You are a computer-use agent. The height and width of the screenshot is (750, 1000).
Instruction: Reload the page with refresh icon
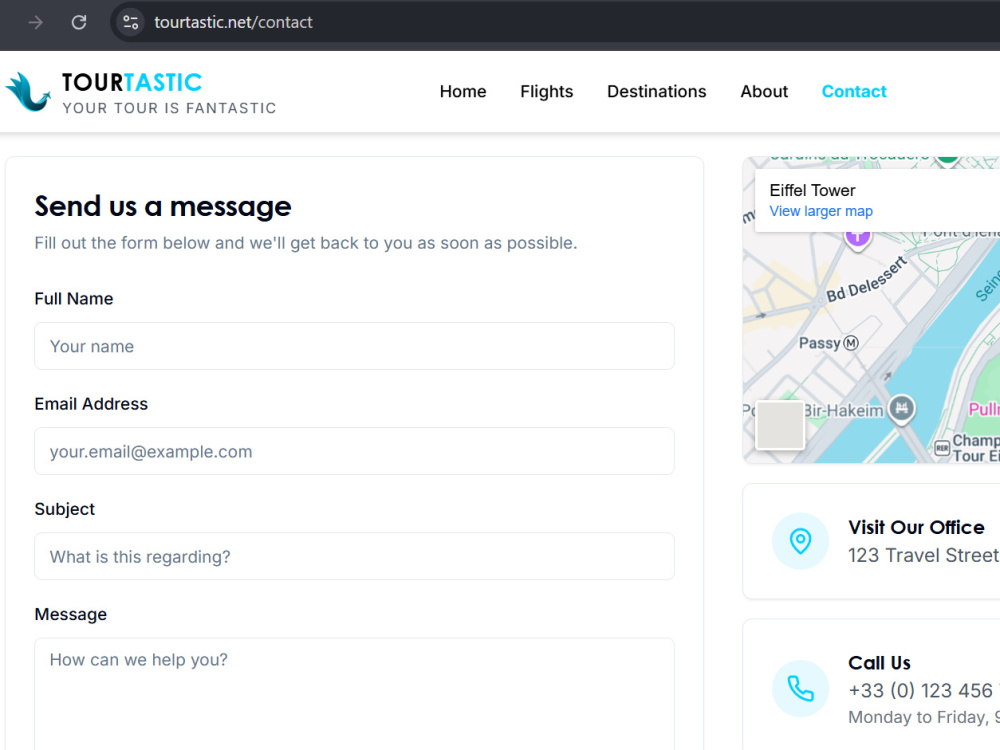point(78,22)
